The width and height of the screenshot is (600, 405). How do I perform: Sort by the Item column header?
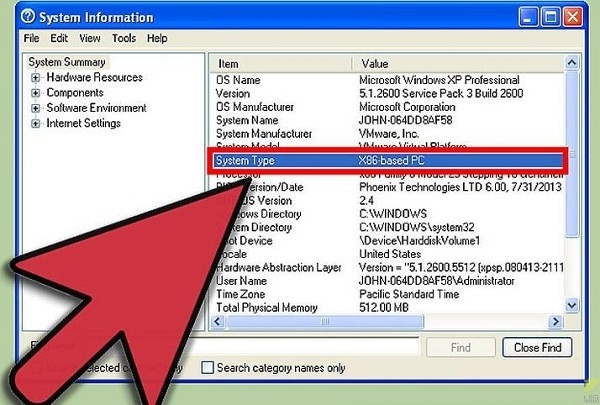pyautogui.click(x=280, y=62)
